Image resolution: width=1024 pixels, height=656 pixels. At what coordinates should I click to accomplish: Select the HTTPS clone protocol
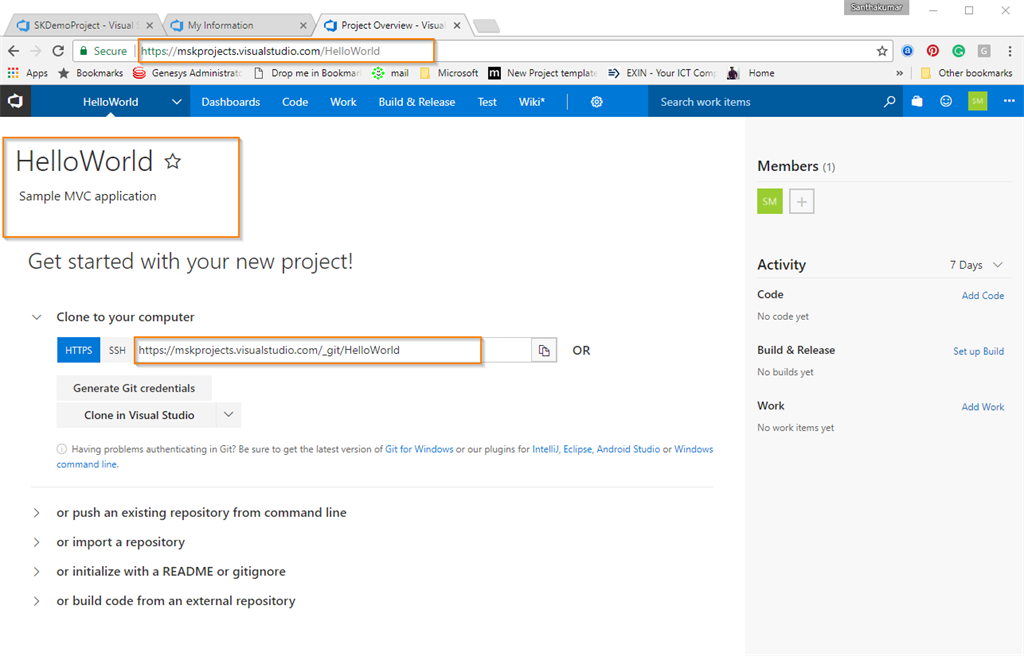[x=78, y=350]
